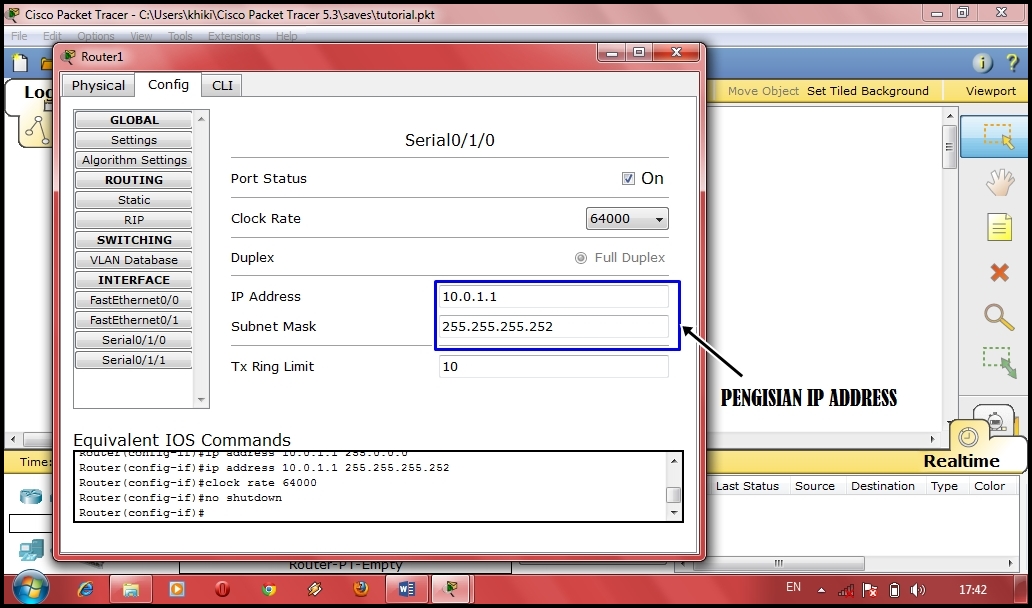Open Windows Explorer from taskbar
This screenshot has height=608, width=1032.
click(x=130, y=589)
